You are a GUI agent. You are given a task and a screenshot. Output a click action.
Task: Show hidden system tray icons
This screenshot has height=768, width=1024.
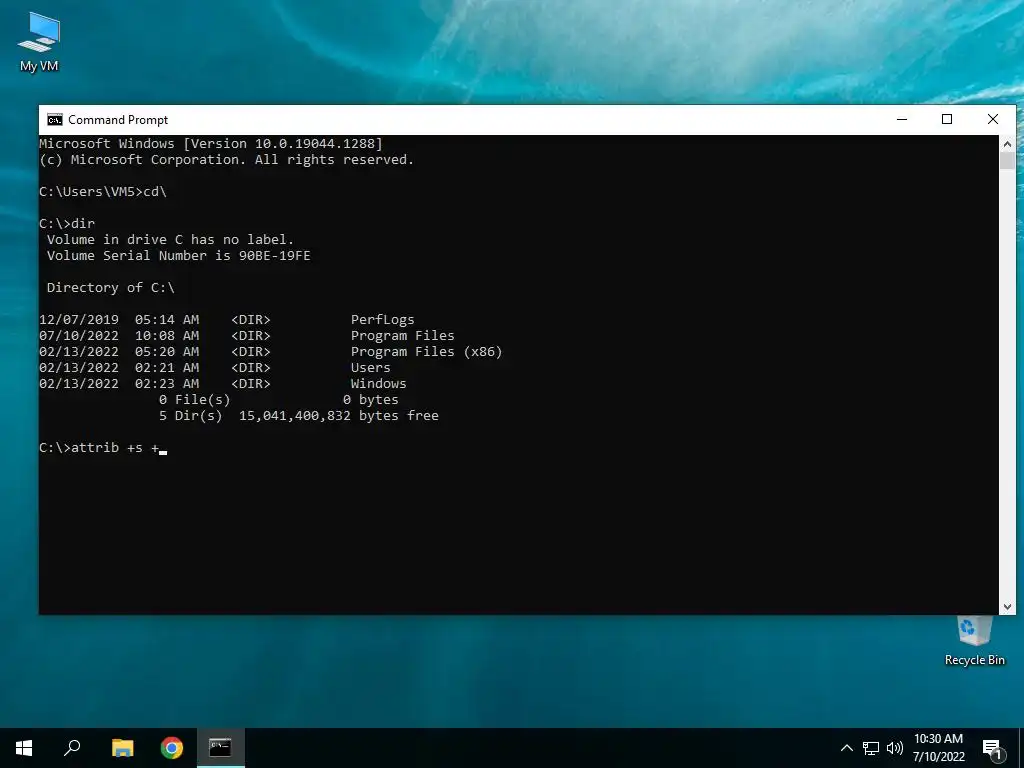[846, 748]
